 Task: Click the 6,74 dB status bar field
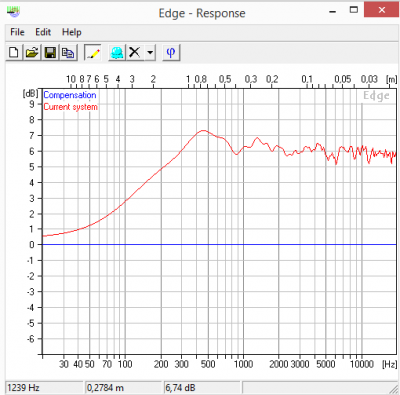pyautogui.click(x=202, y=388)
